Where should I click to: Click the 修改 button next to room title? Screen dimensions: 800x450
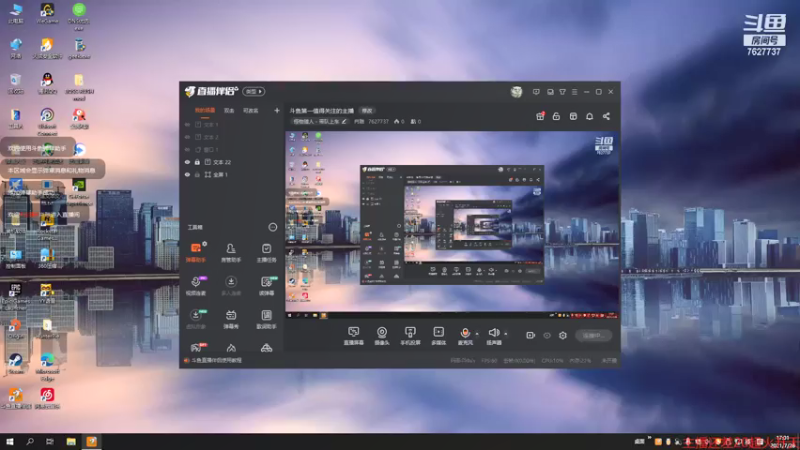click(367, 110)
